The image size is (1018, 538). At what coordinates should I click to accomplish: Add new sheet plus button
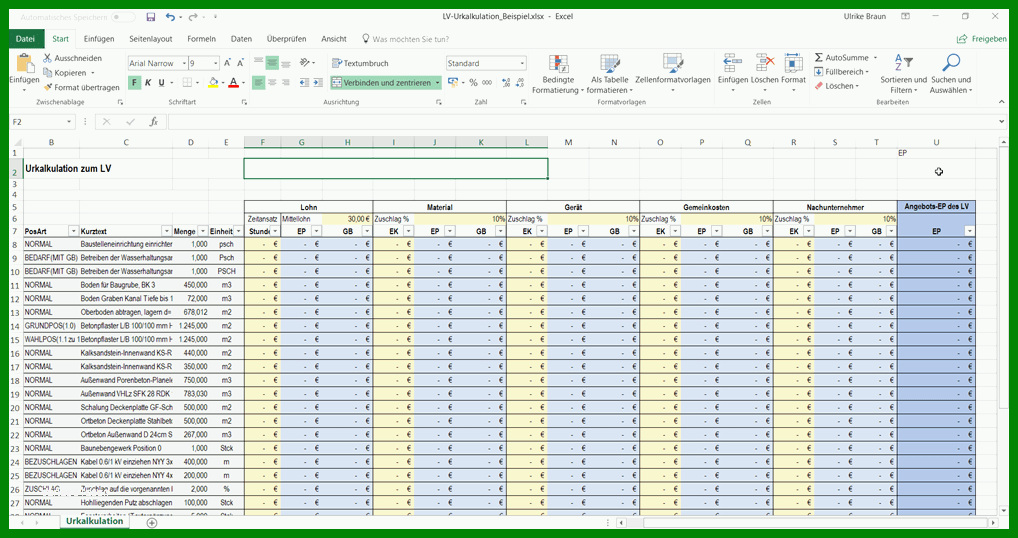[151, 522]
